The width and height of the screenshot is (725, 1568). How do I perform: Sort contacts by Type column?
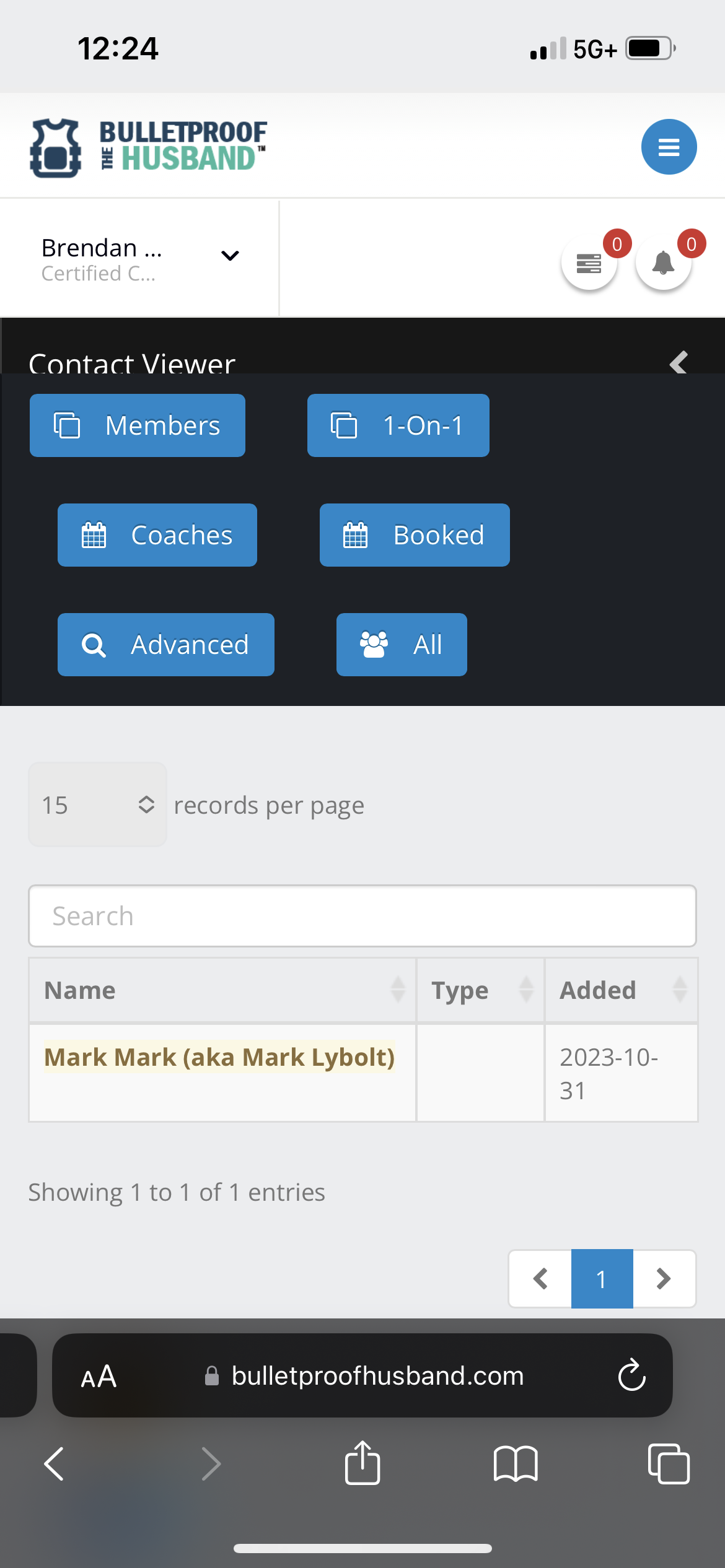(480, 990)
